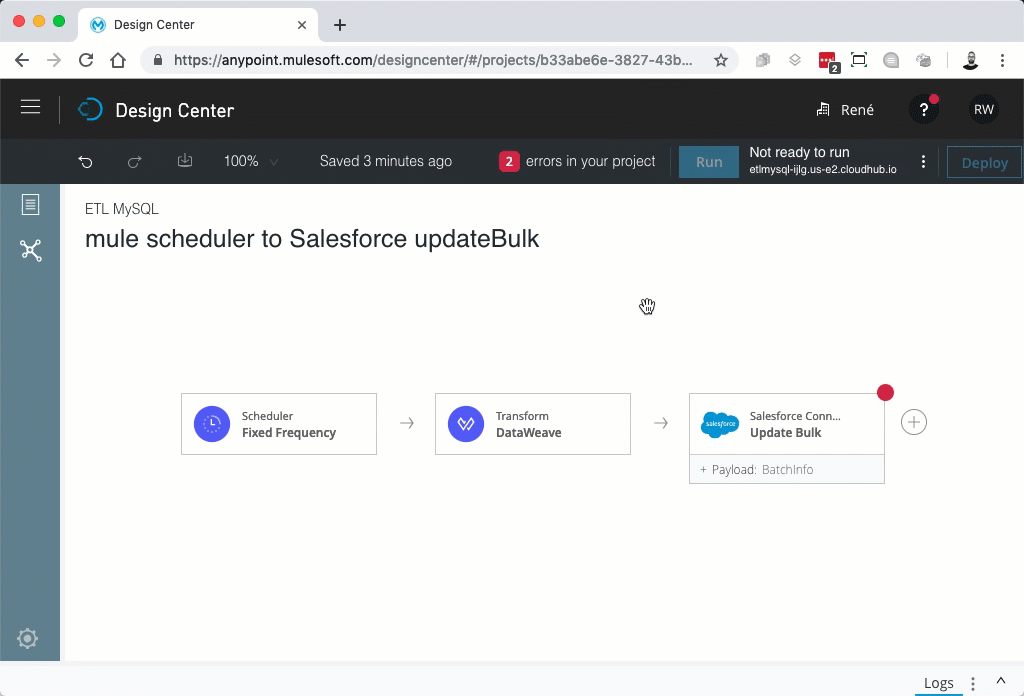Open the hamburger navigation menu
This screenshot has width=1024, height=696.
[x=30, y=107]
